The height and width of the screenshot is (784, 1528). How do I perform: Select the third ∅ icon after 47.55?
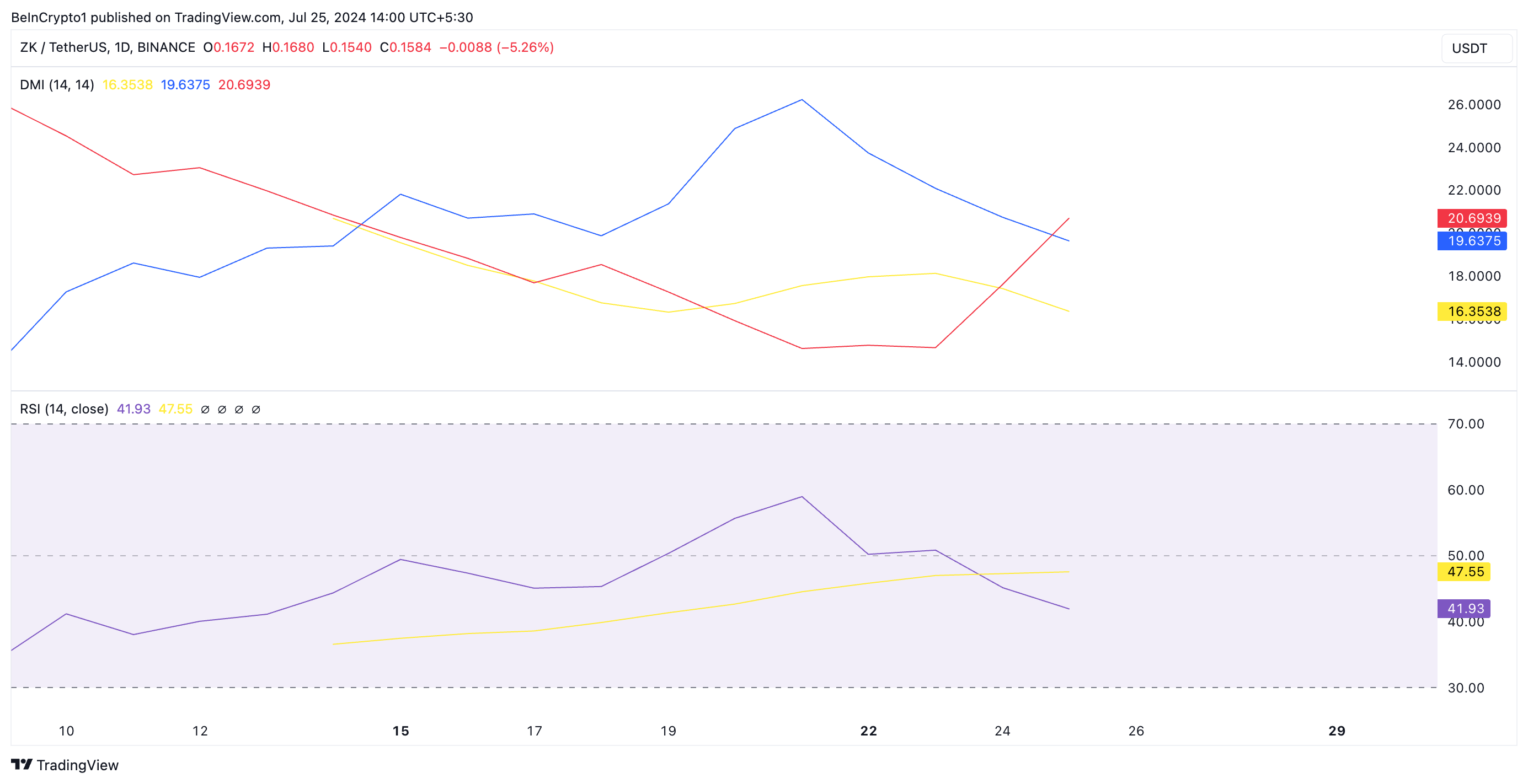point(238,409)
